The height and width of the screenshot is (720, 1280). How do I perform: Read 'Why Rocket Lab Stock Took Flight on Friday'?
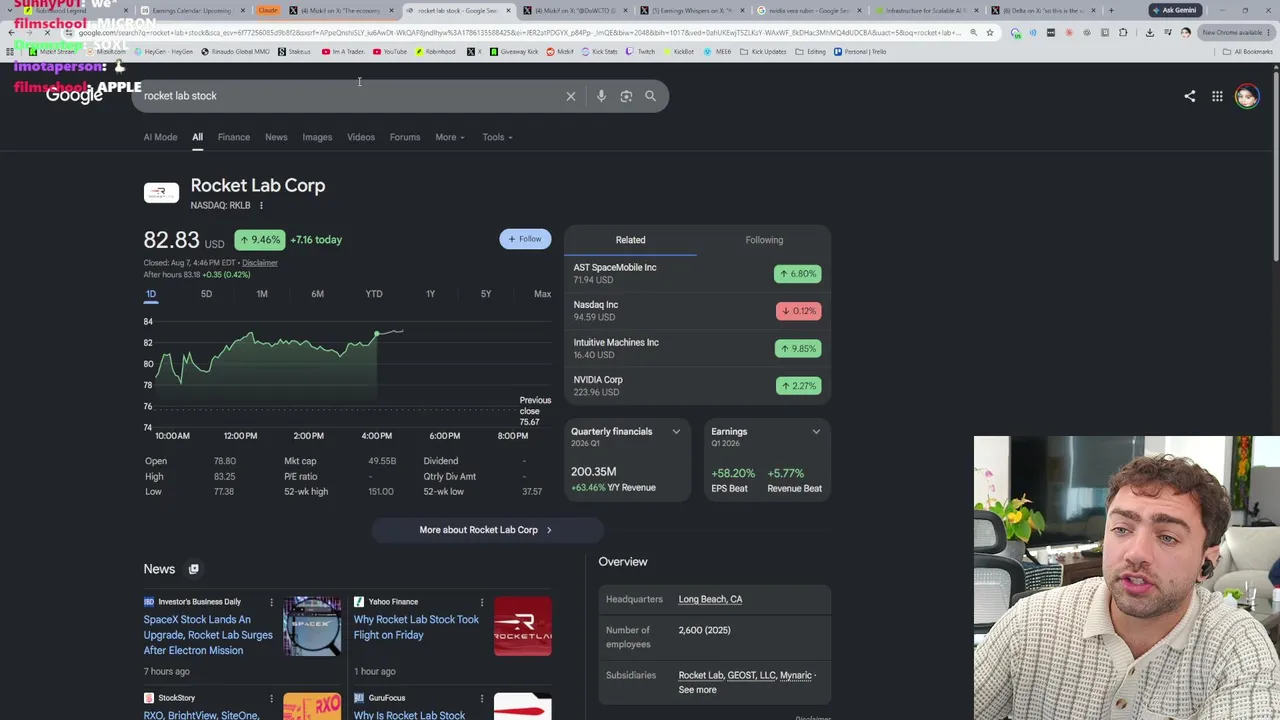pos(416,627)
